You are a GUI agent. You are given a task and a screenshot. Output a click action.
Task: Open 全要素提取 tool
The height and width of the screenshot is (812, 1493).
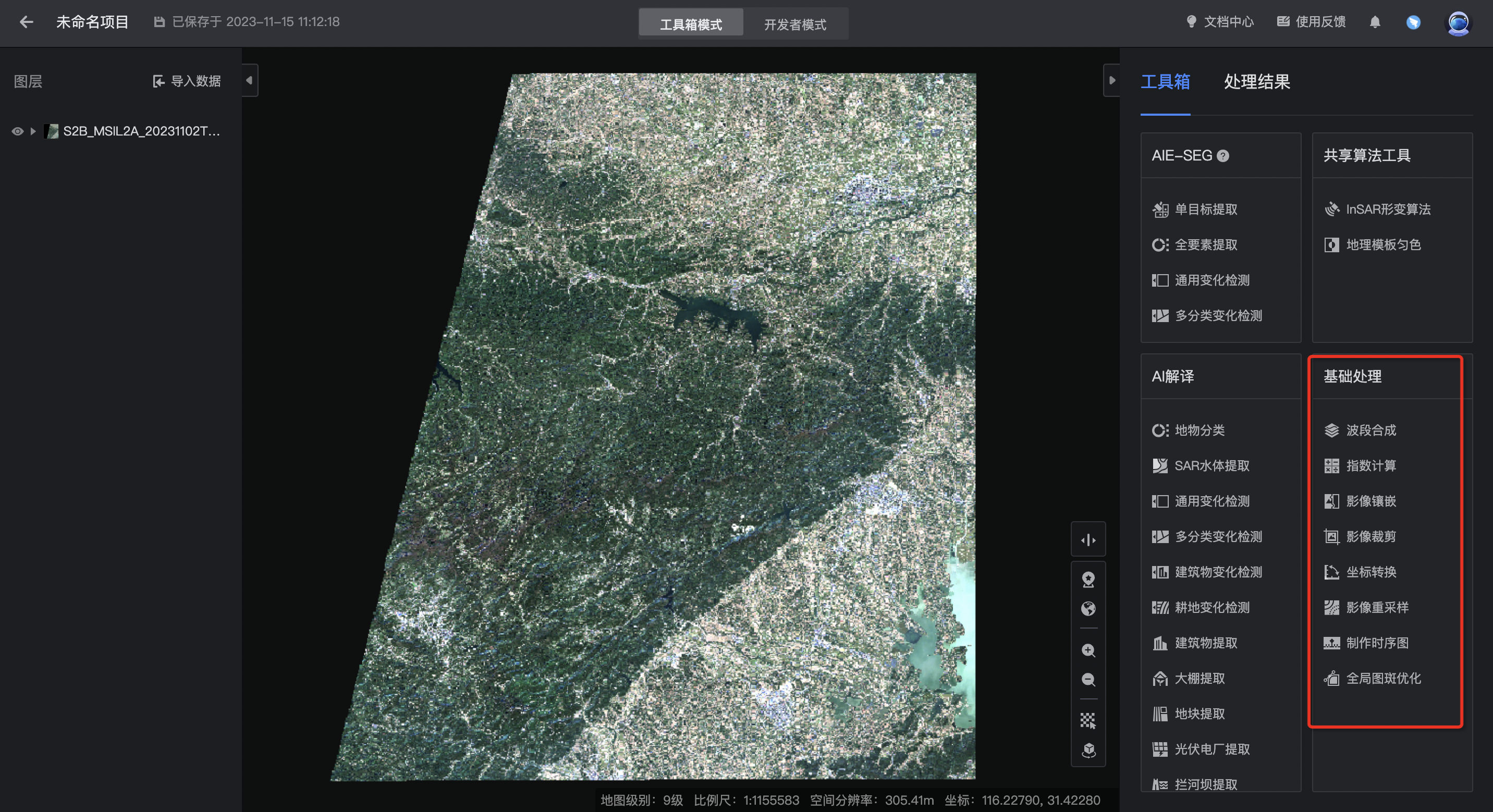tap(1194, 244)
